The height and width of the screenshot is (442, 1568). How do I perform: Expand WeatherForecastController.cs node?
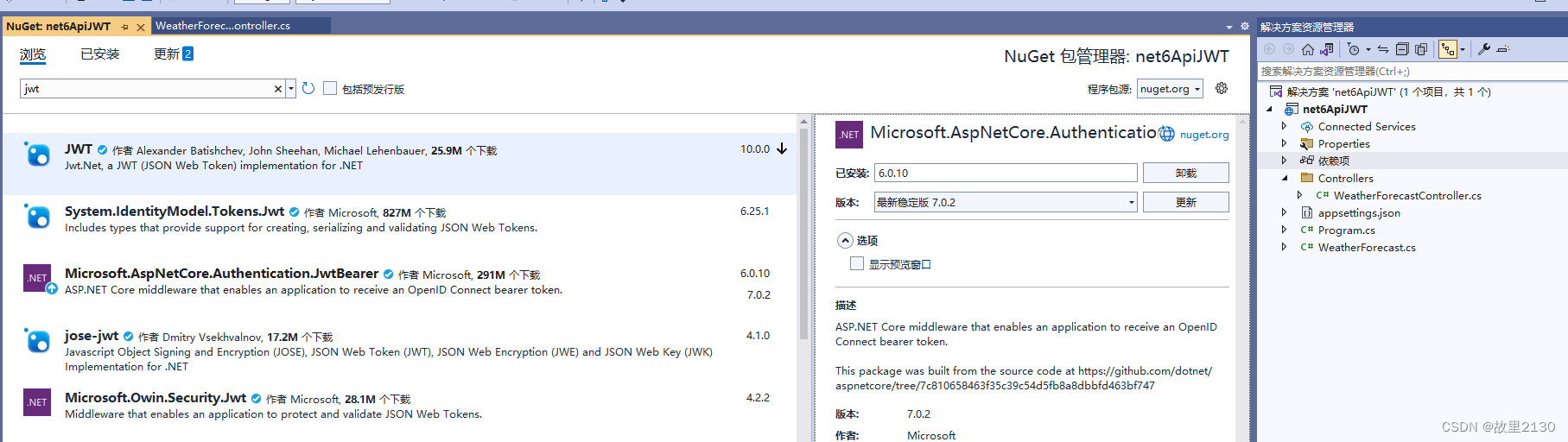pos(1300,195)
